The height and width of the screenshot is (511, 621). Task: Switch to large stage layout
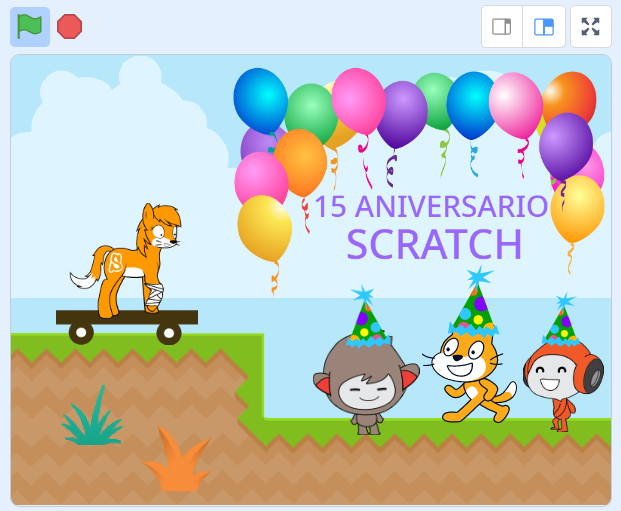(x=544, y=27)
